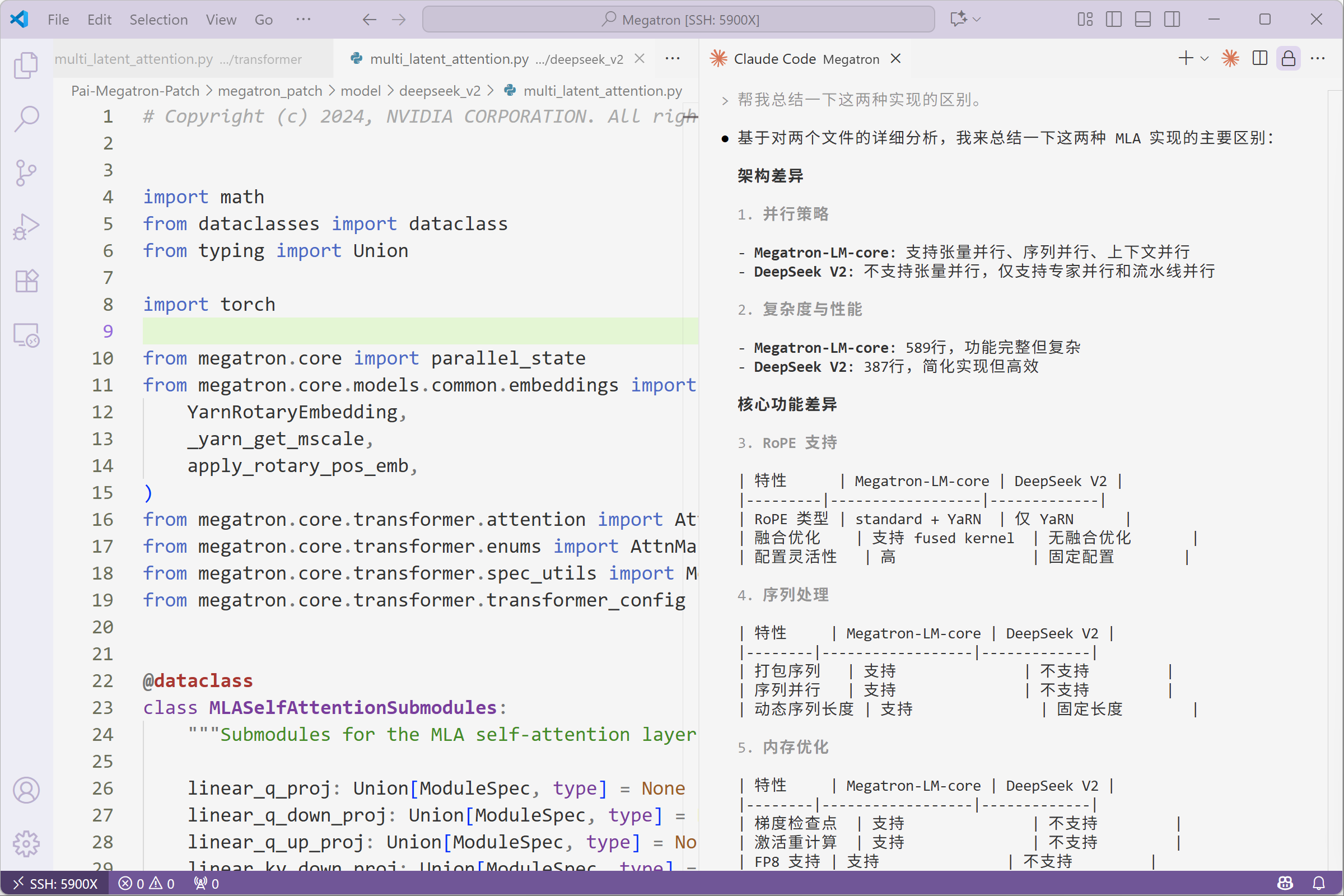
Task: Select the Claude Code Megatron tab
Action: click(806, 59)
